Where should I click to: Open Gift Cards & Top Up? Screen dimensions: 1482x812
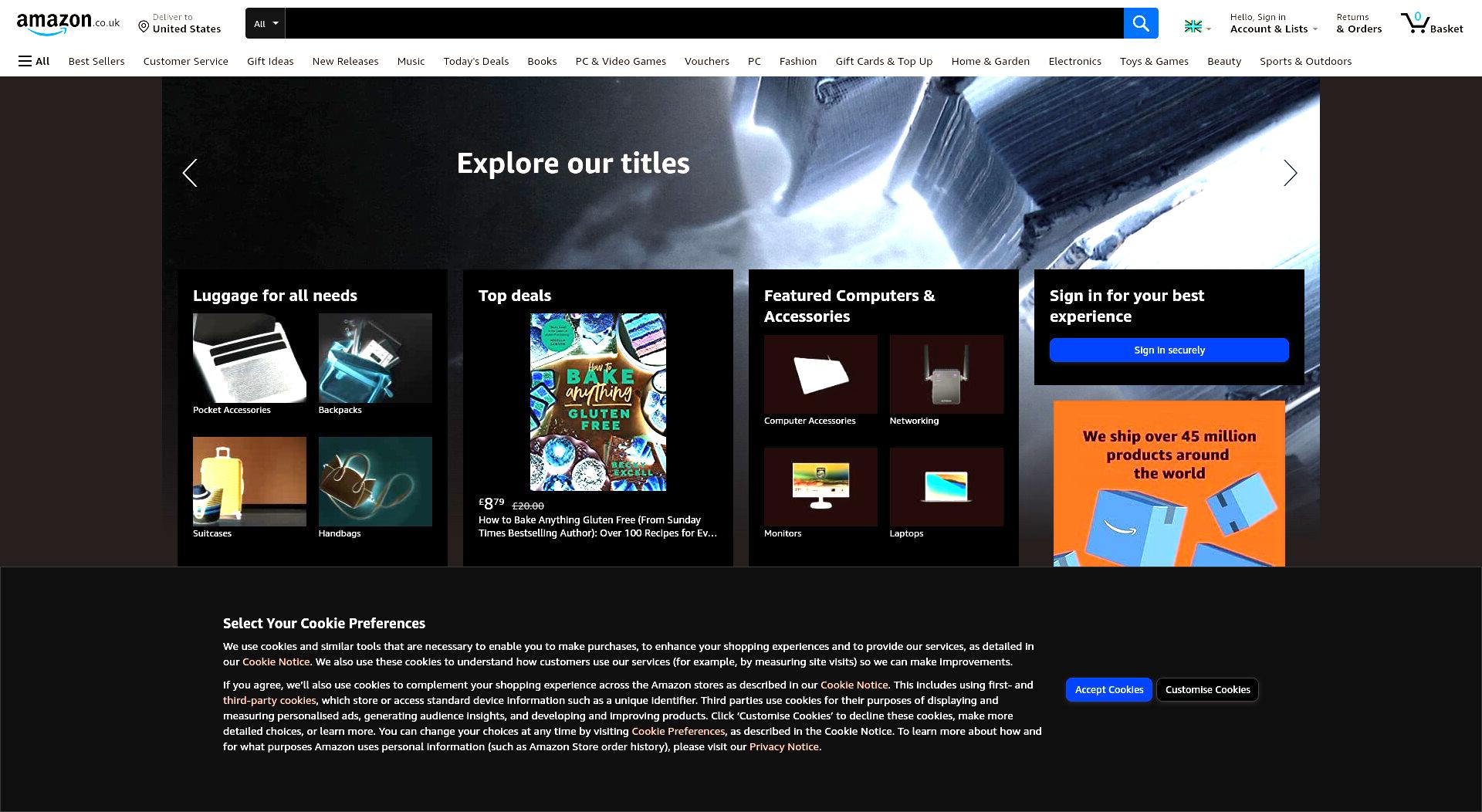pyautogui.click(x=884, y=61)
